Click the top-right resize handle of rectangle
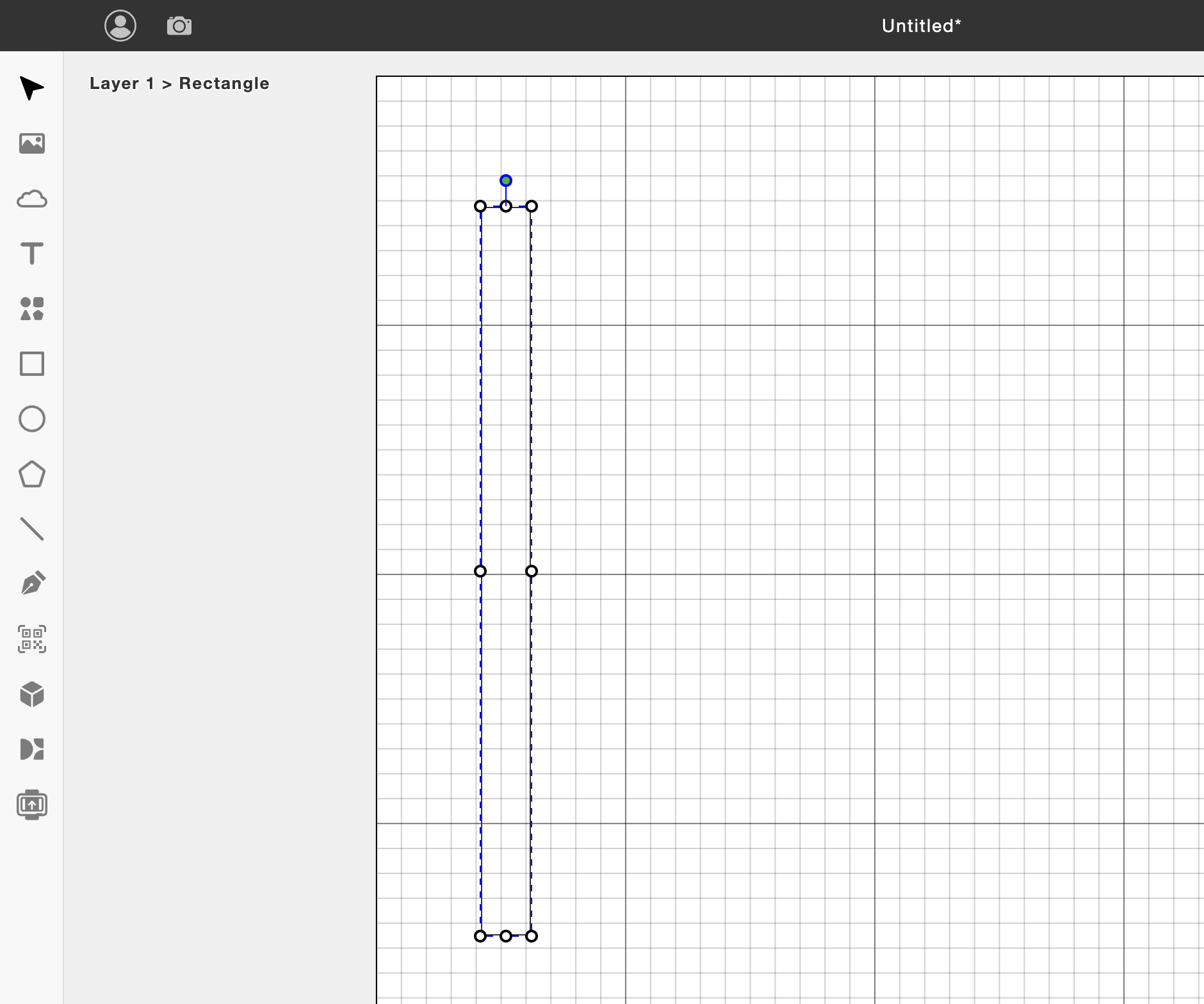Viewport: 1204px width, 1004px height. coord(532,206)
